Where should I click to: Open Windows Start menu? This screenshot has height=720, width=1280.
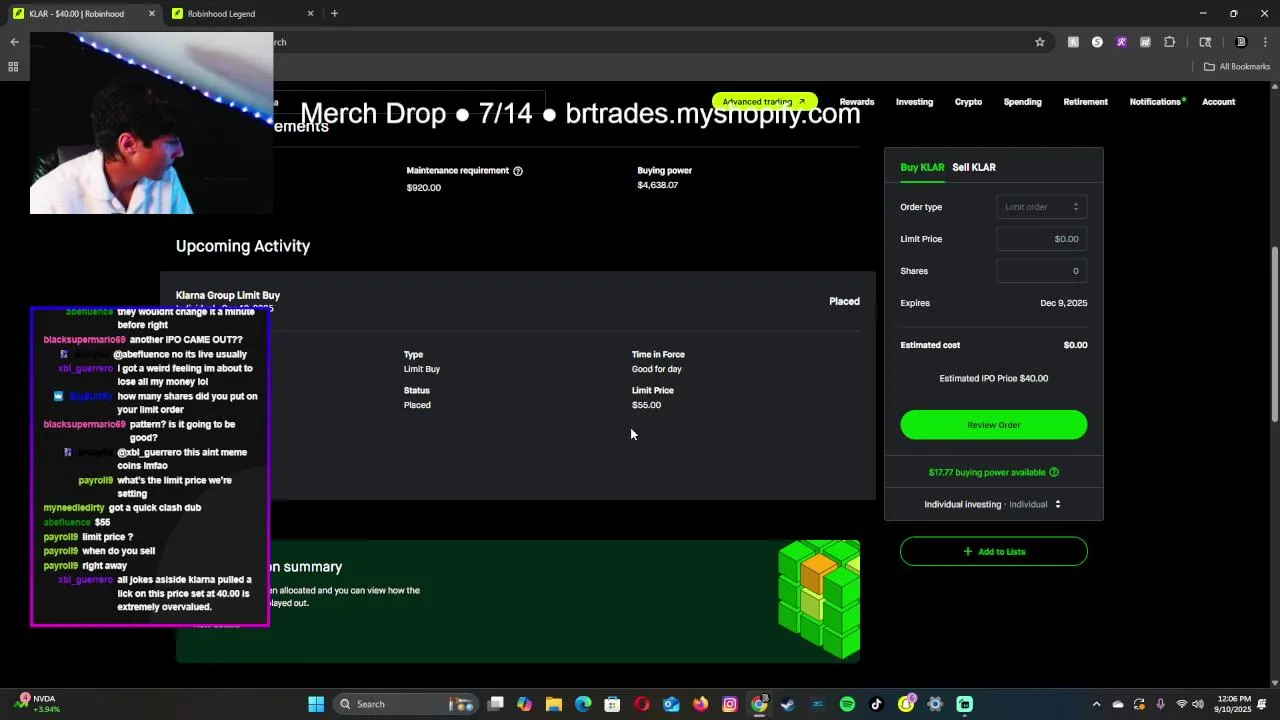[316, 704]
